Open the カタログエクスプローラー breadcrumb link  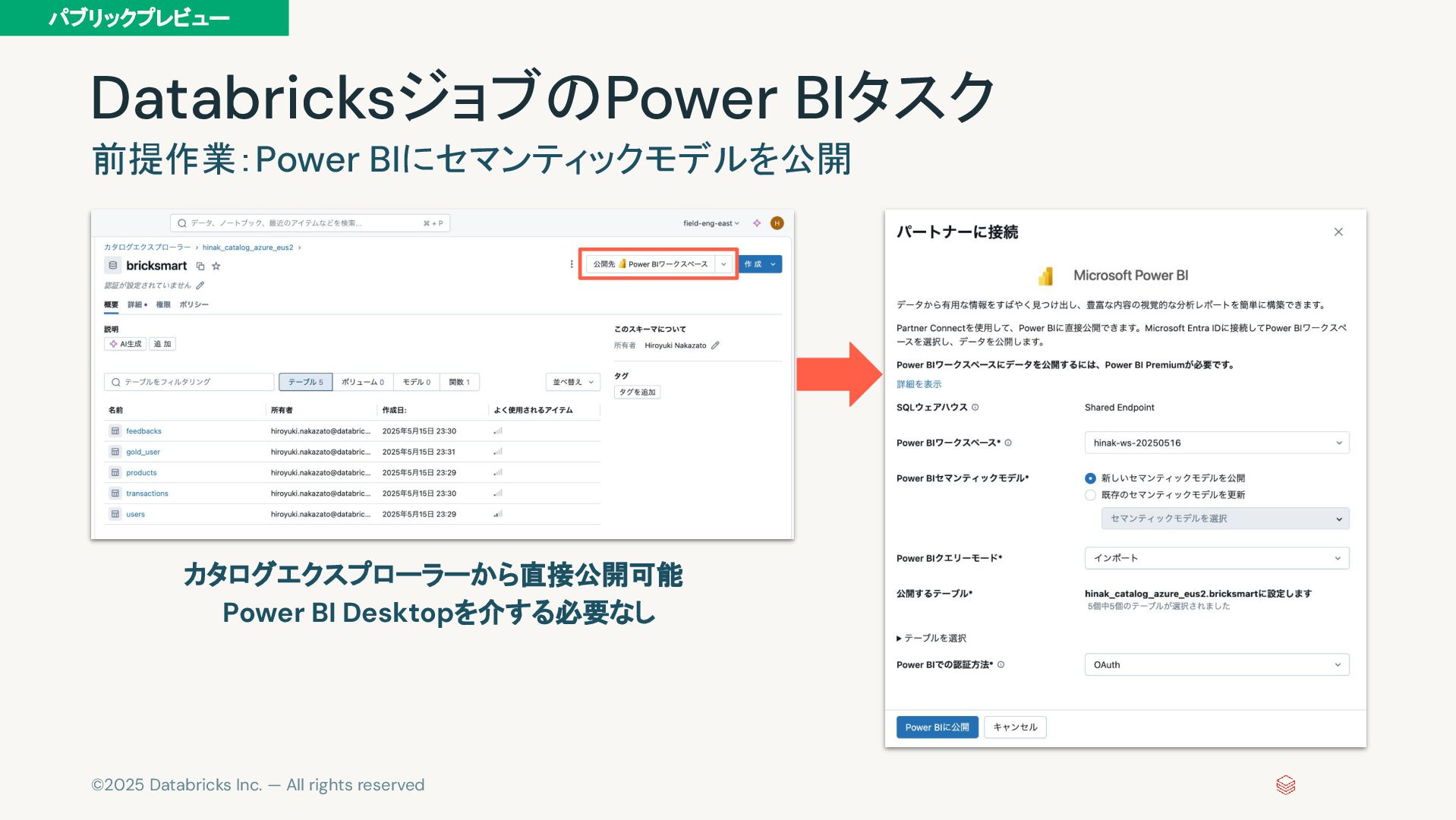pos(147,248)
